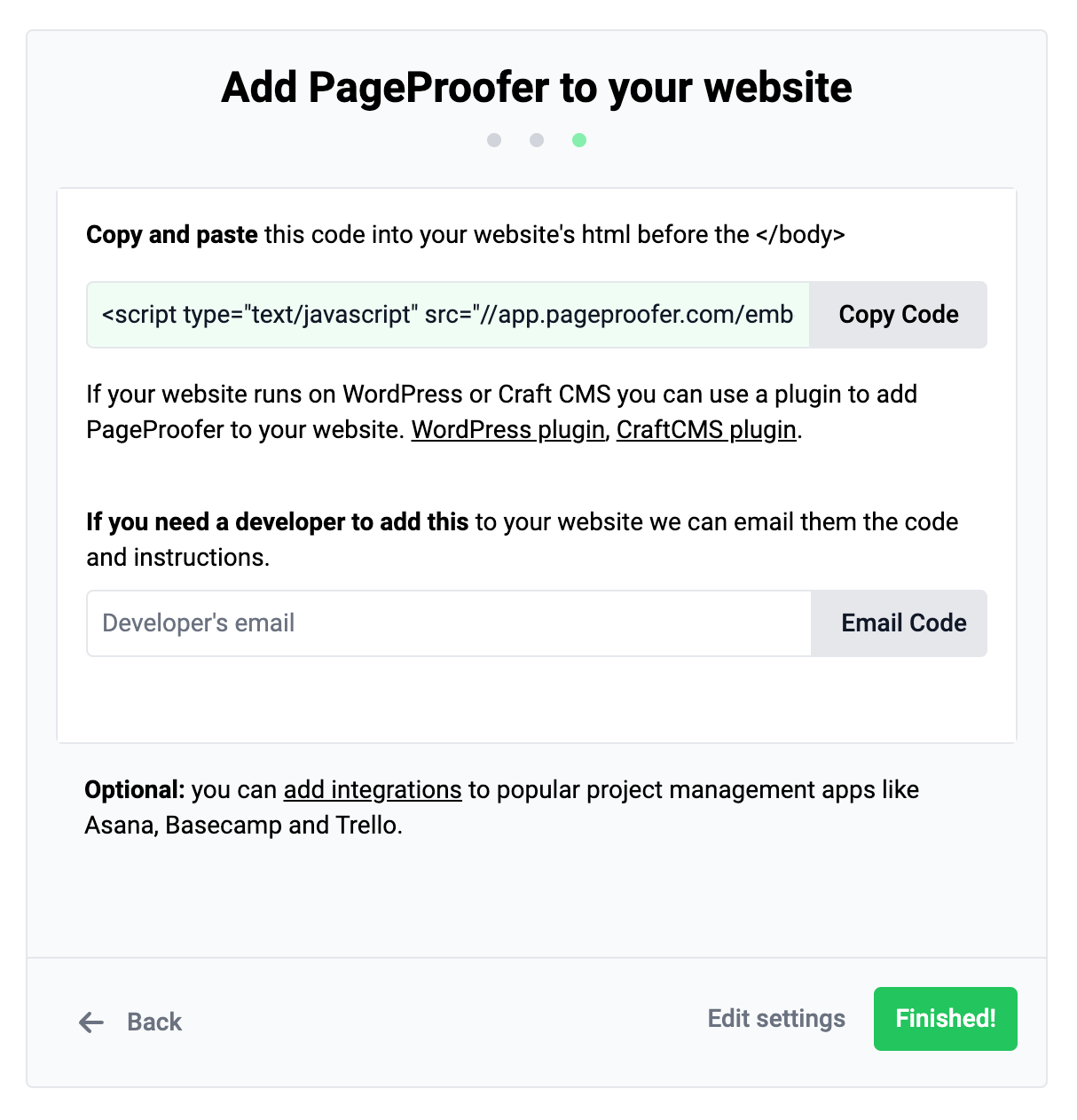
Task: Jump to the second step dot
Action: (x=537, y=140)
